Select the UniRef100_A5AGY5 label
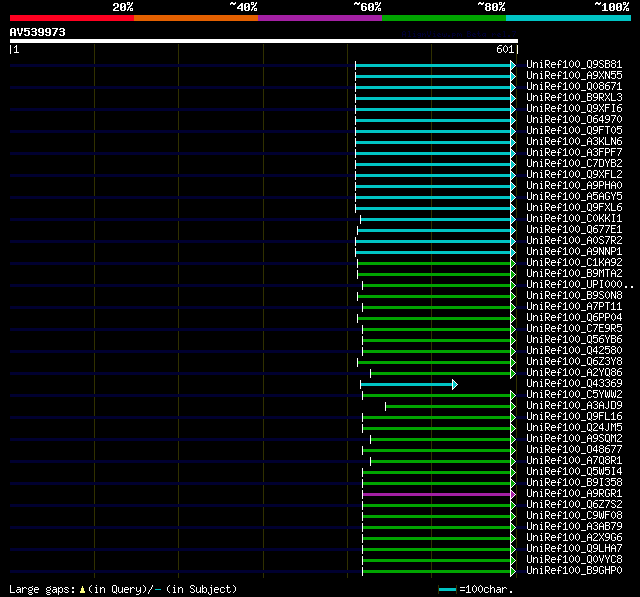Screen dimensions: 640x597 click(574, 197)
